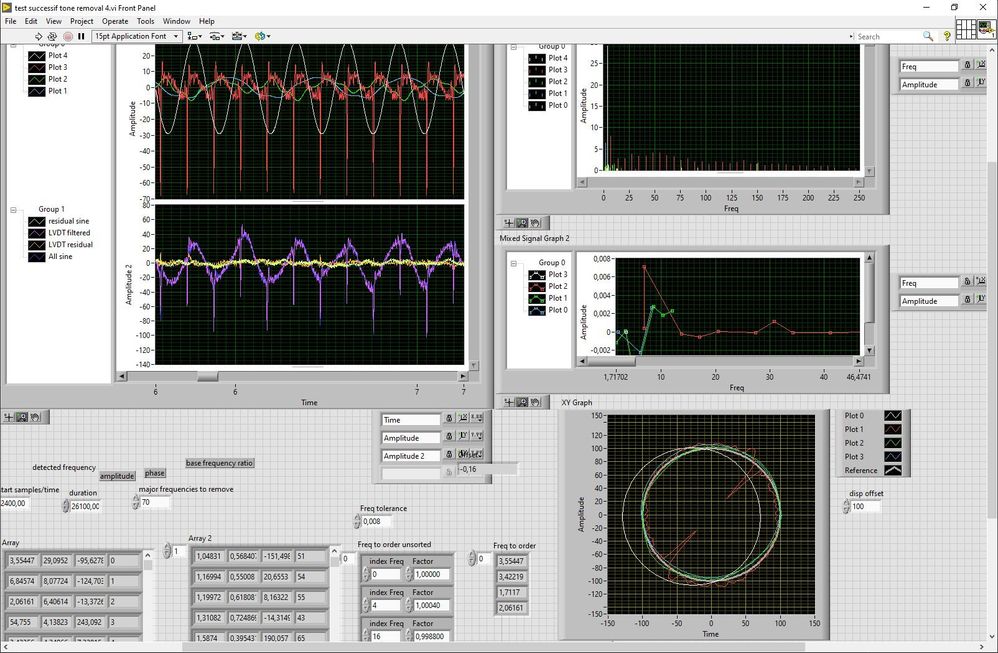The image size is (998, 653).
Task: Click the connector pane grid icon
Action: click(x=966, y=29)
